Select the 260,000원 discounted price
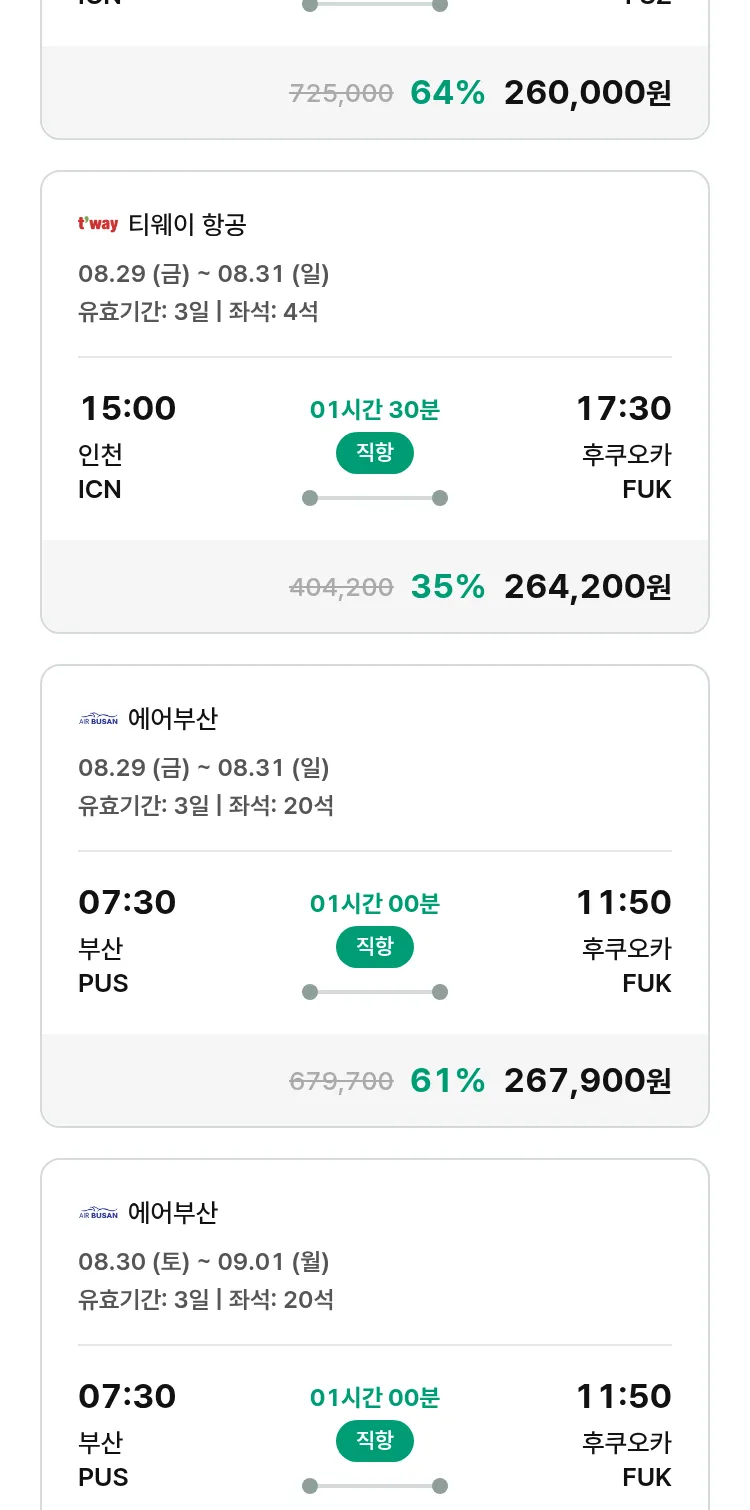This screenshot has width=750, height=1510. [587, 93]
